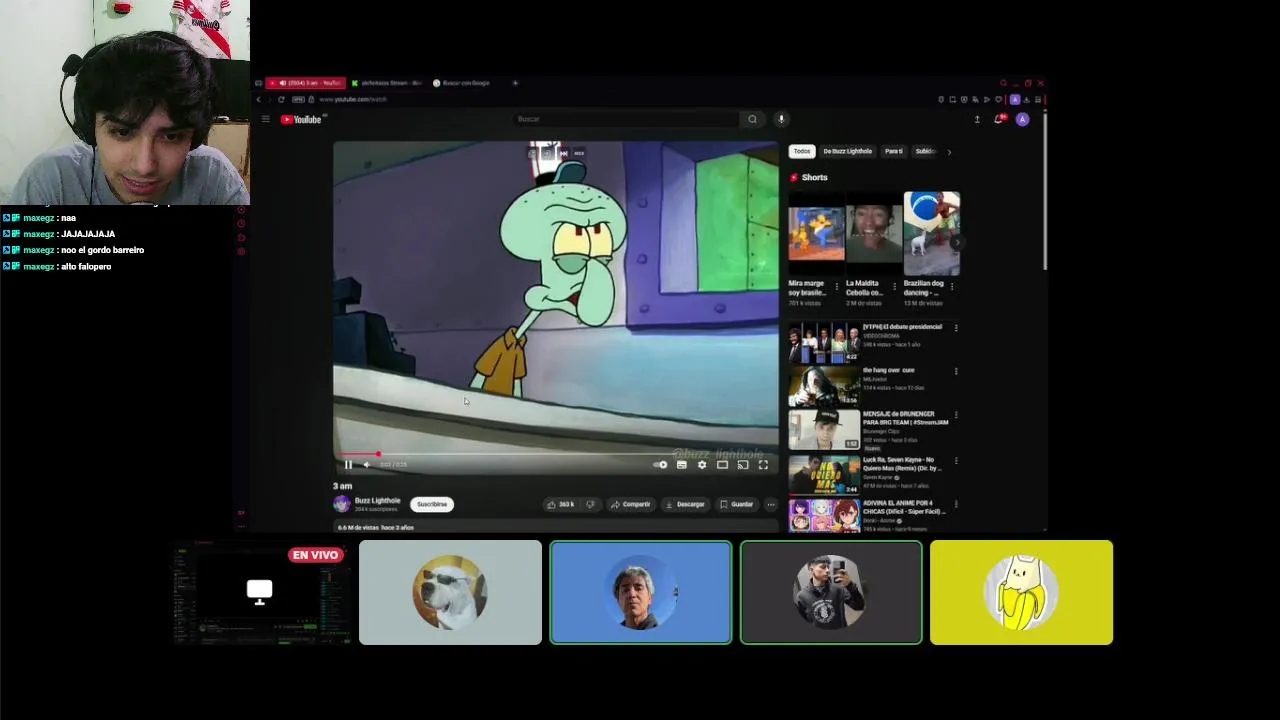Like the video with thumbs up
This screenshot has width=1280, height=720.
point(561,504)
